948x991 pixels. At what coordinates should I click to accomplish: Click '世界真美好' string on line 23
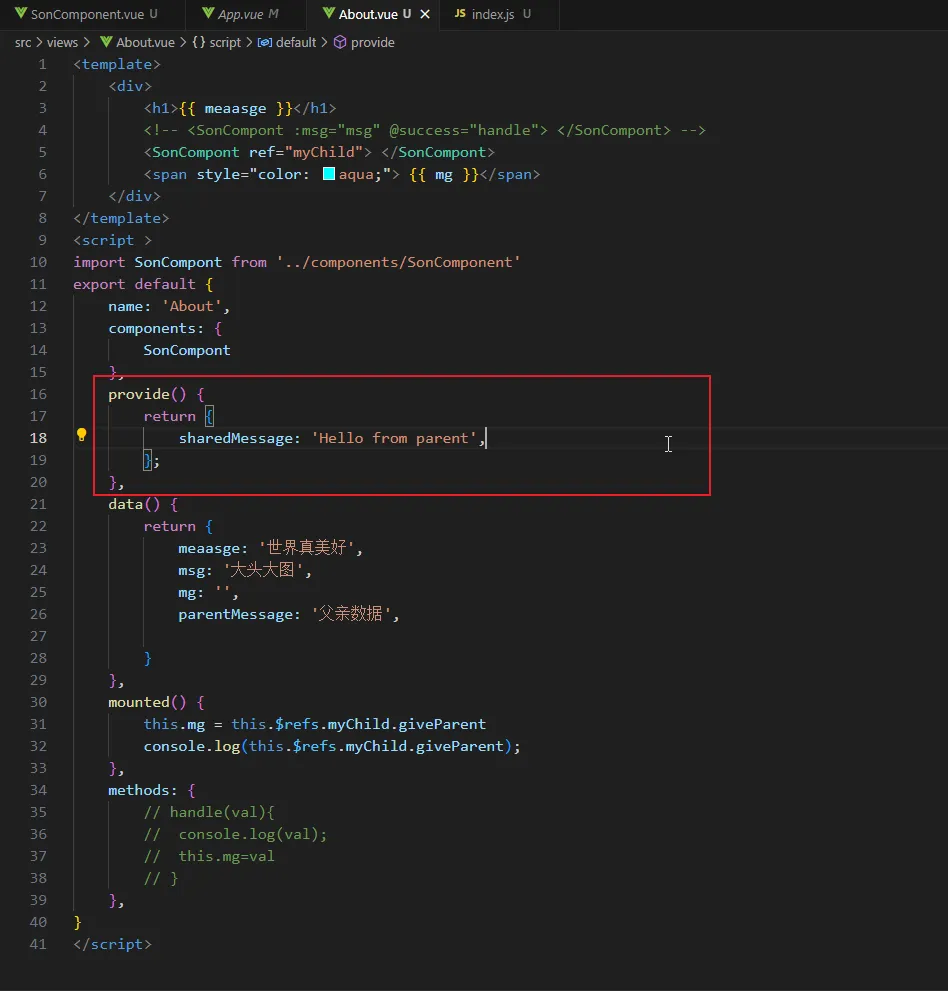pyautogui.click(x=306, y=547)
